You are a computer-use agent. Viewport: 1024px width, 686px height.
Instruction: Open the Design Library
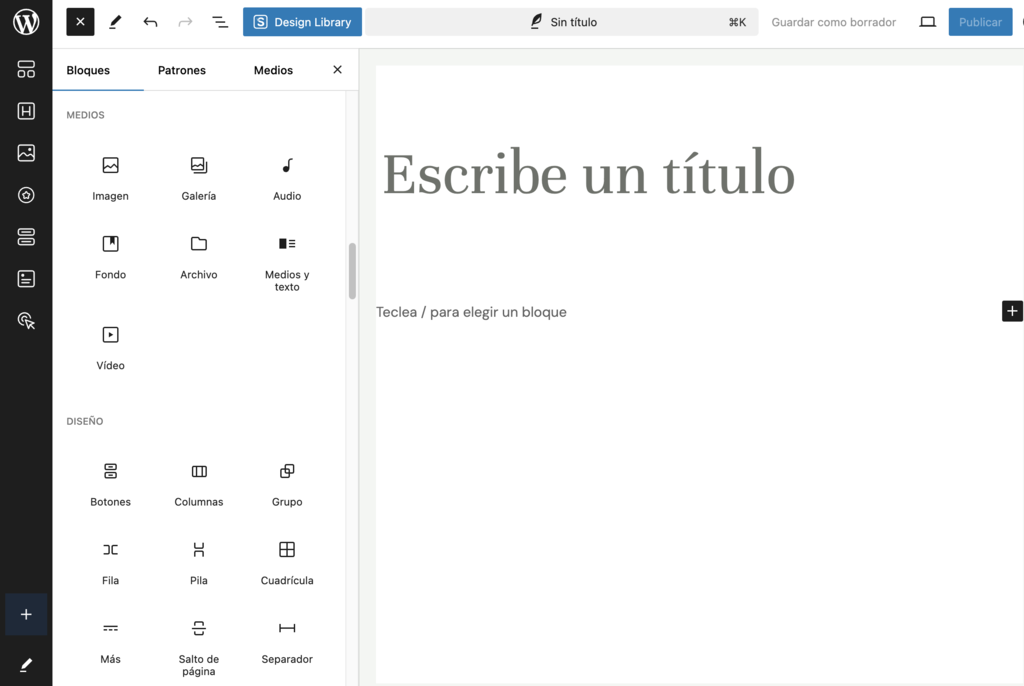pos(302,21)
